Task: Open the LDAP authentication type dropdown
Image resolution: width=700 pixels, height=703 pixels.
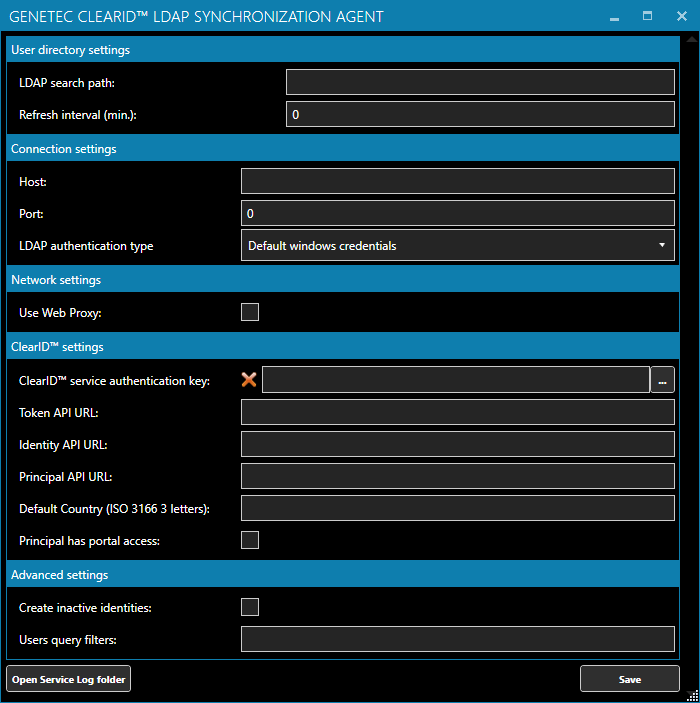Action: [x=457, y=245]
